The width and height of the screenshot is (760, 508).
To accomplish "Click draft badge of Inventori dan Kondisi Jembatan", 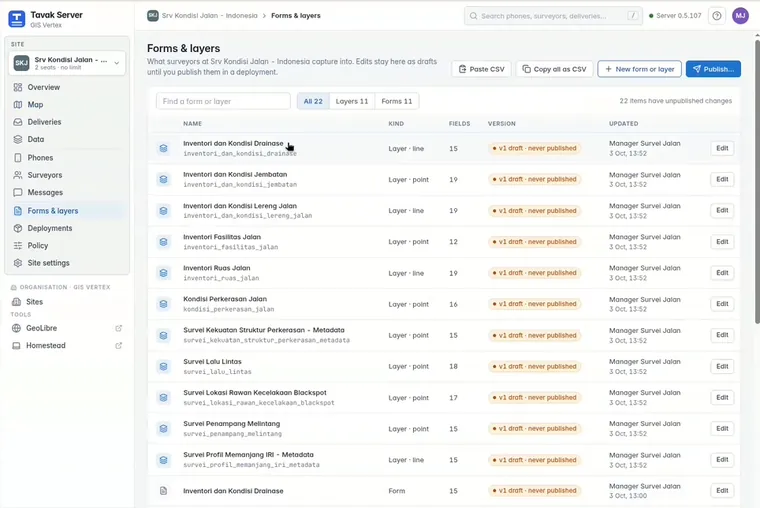I will (x=534, y=179).
